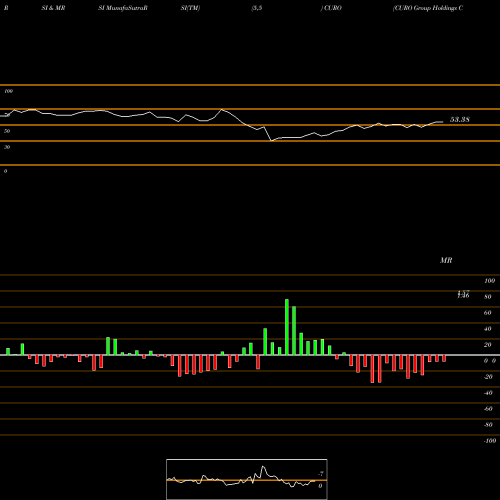Click the 'CURO Group Holdings C' company name
The image size is (500, 500).
pyautogui.click(x=428, y=8)
